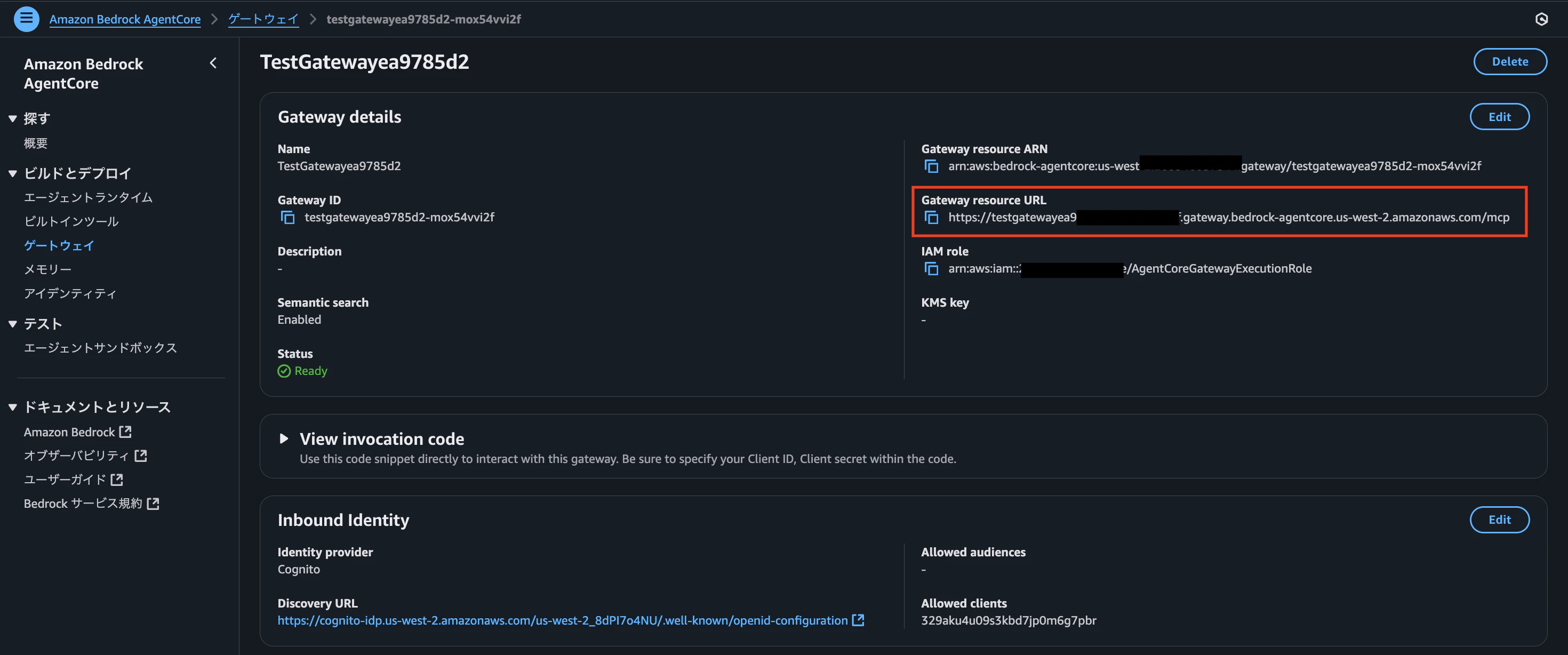Copy the Gateway resource ARN

tap(931, 166)
